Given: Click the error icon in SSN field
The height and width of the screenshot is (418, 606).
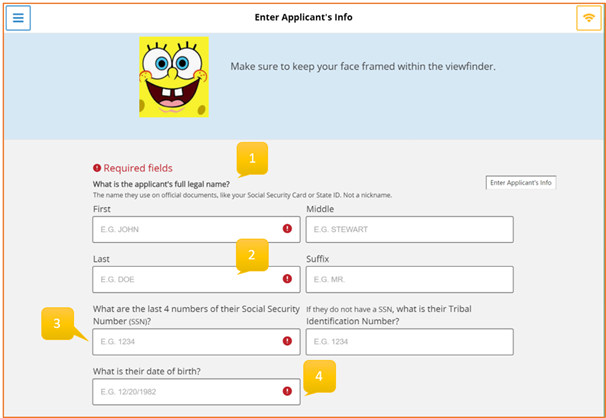Looking at the screenshot, I should click(287, 341).
